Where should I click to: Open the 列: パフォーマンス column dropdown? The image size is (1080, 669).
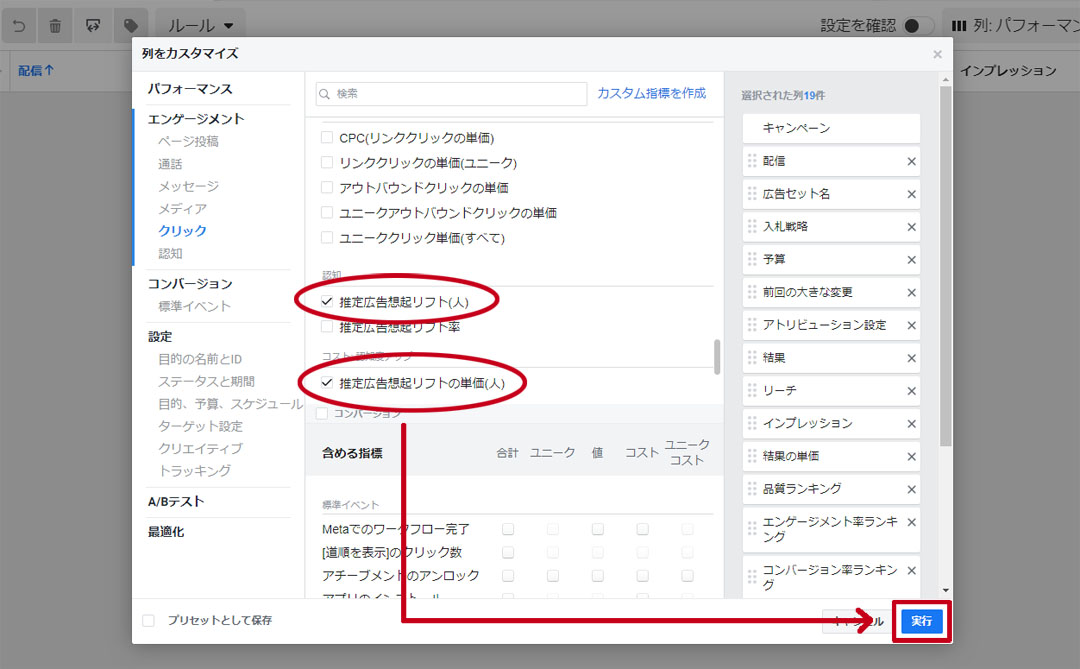pos(1010,26)
